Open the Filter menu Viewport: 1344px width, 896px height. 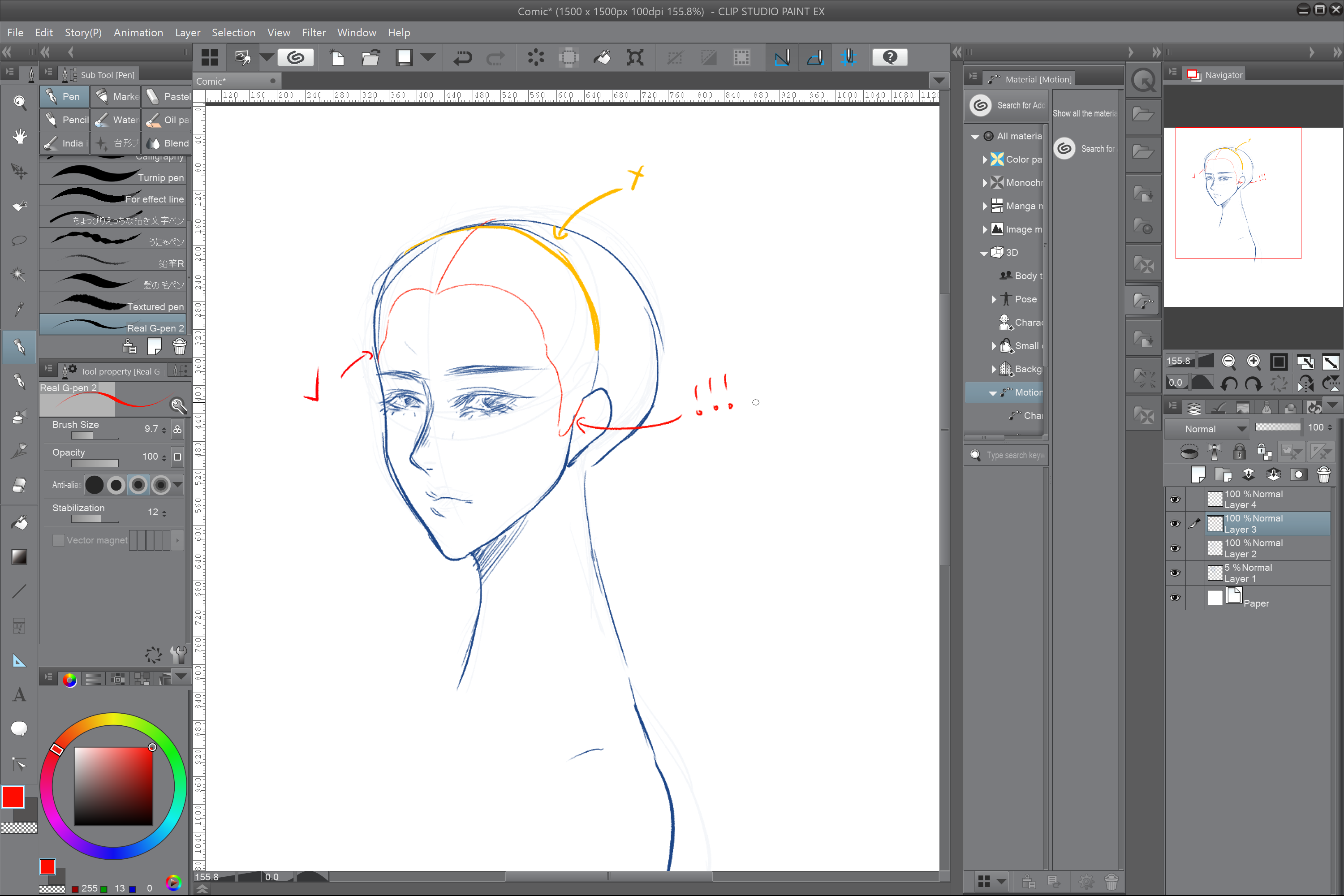point(313,33)
